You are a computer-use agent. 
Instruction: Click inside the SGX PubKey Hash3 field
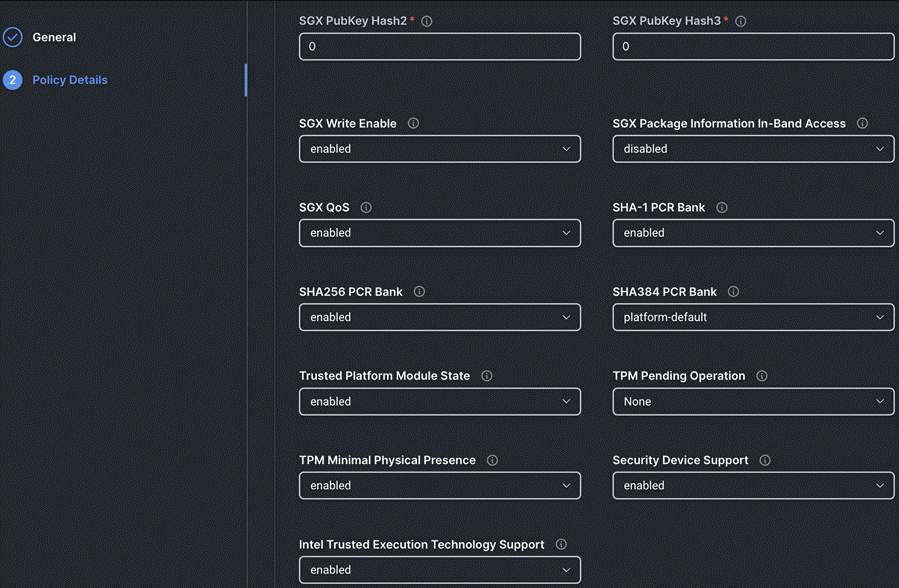[752, 46]
